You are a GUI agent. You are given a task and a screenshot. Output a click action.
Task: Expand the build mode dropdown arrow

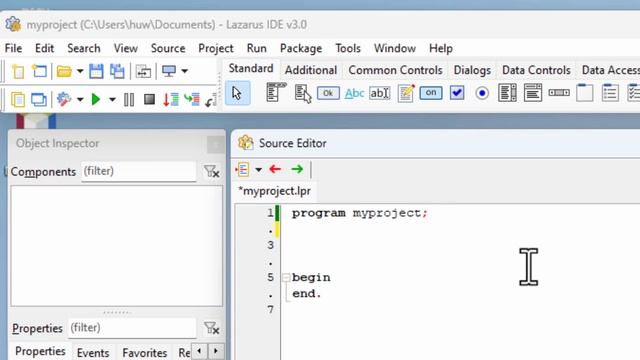[x=80, y=100]
